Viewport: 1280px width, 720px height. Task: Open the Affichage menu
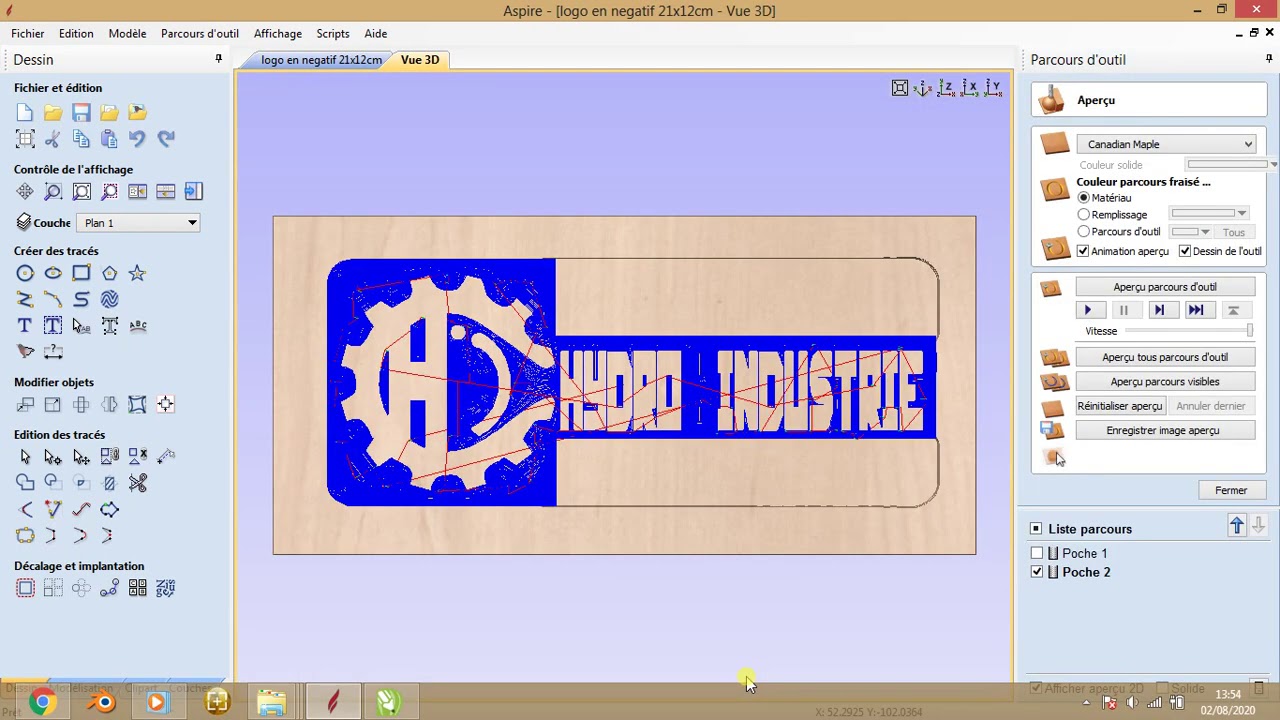pyautogui.click(x=278, y=34)
